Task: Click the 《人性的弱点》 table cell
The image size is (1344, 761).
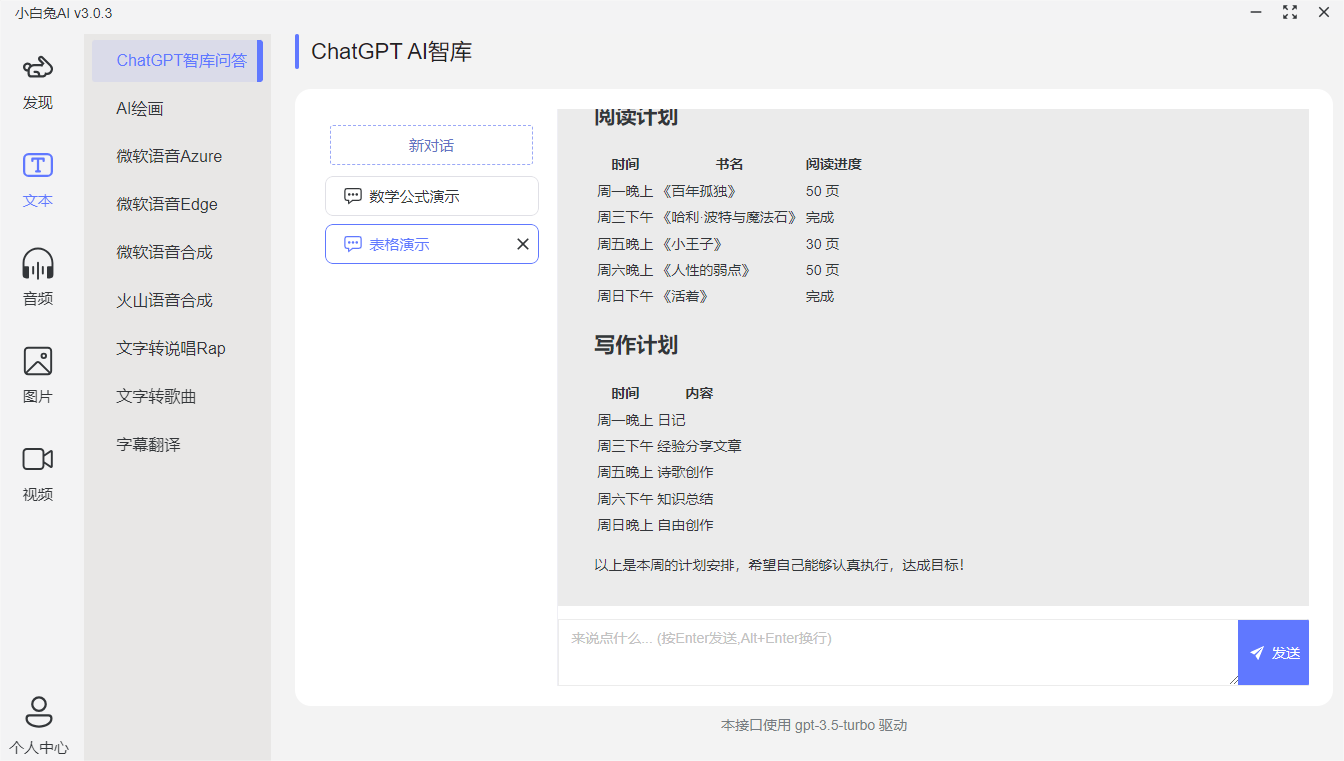Action: coord(705,270)
